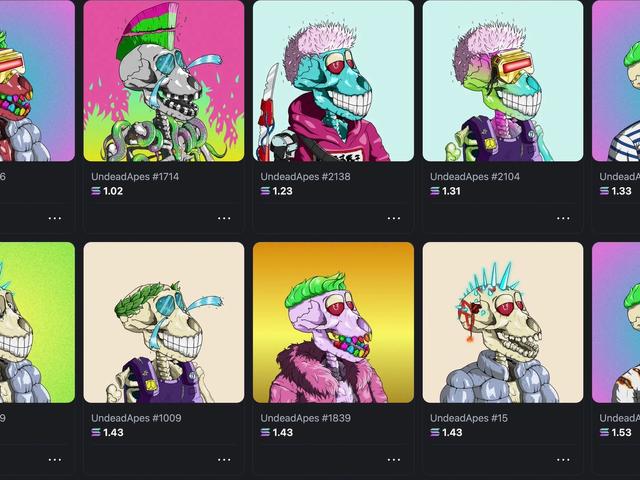640x480 pixels.
Task: Open the UndeadApes #1839 gold background artwork
Action: click(x=333, y=322)
